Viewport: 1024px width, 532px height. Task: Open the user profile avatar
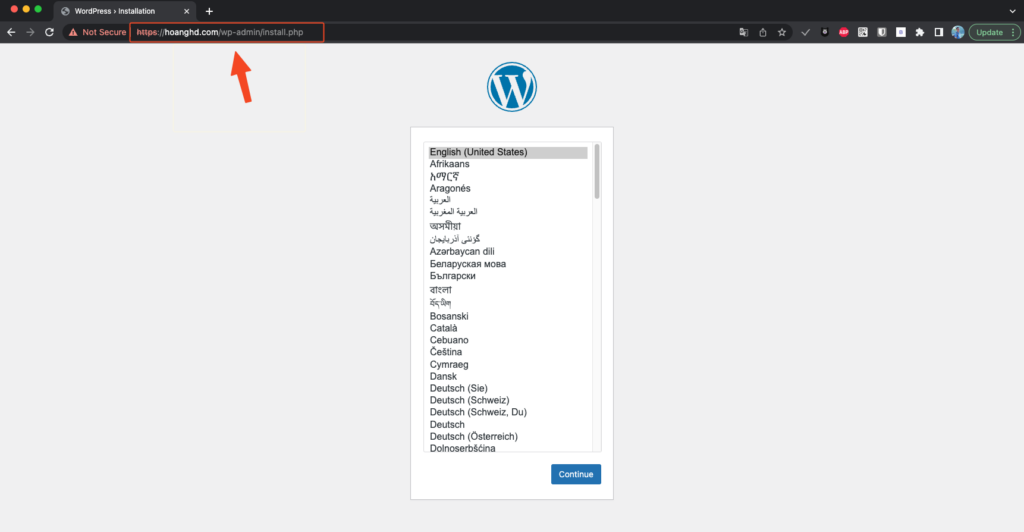coord(957,32)
